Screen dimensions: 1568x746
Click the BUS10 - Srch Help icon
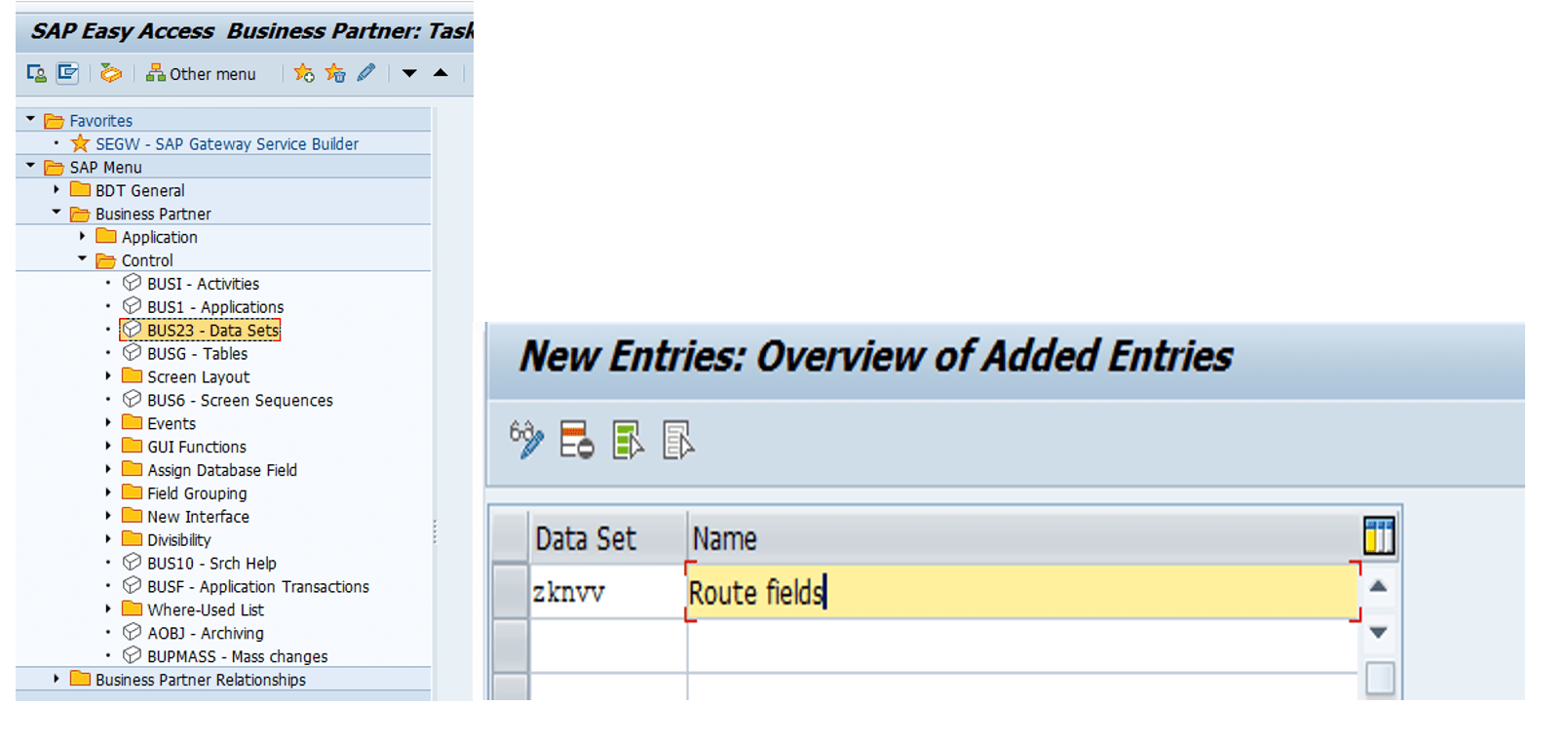tap(132, 563)
